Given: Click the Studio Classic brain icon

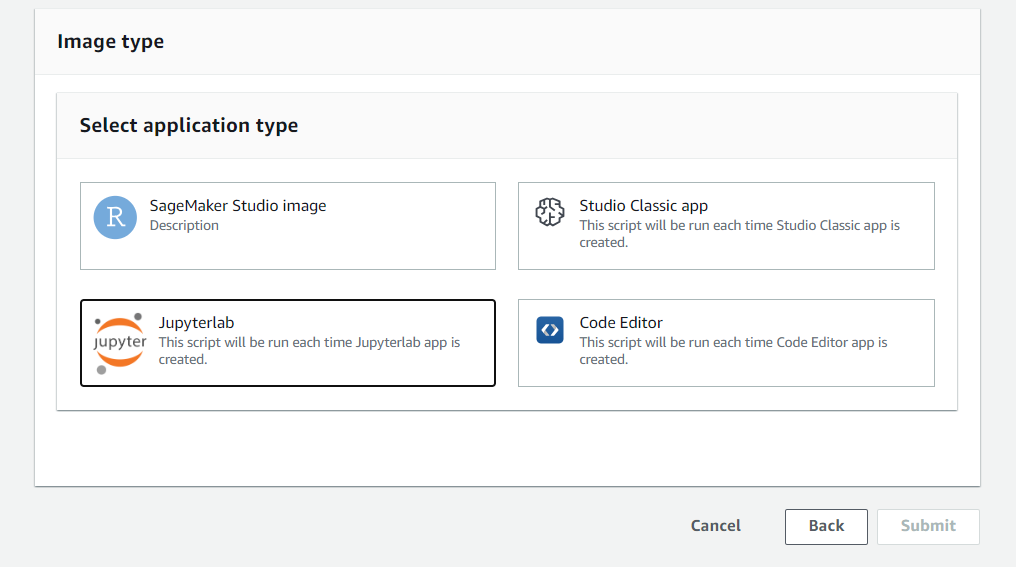Looking at the screenshot, I should point(550,212).
